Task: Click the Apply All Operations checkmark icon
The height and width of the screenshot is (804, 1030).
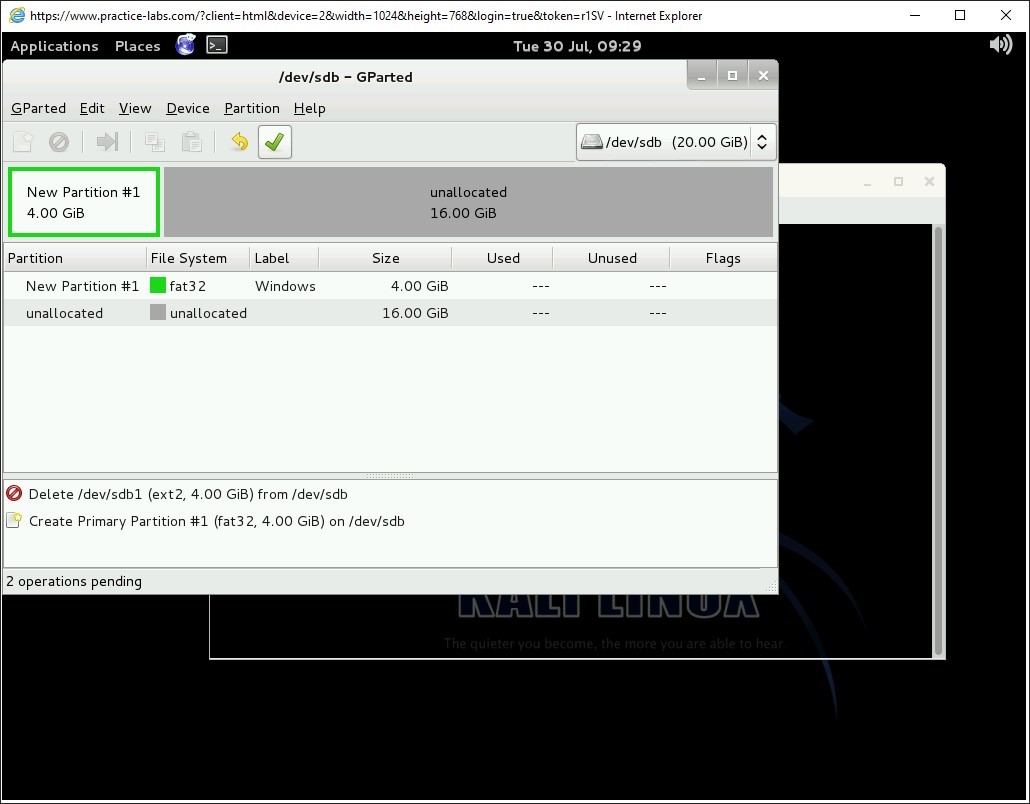Action: pos(274,142)
